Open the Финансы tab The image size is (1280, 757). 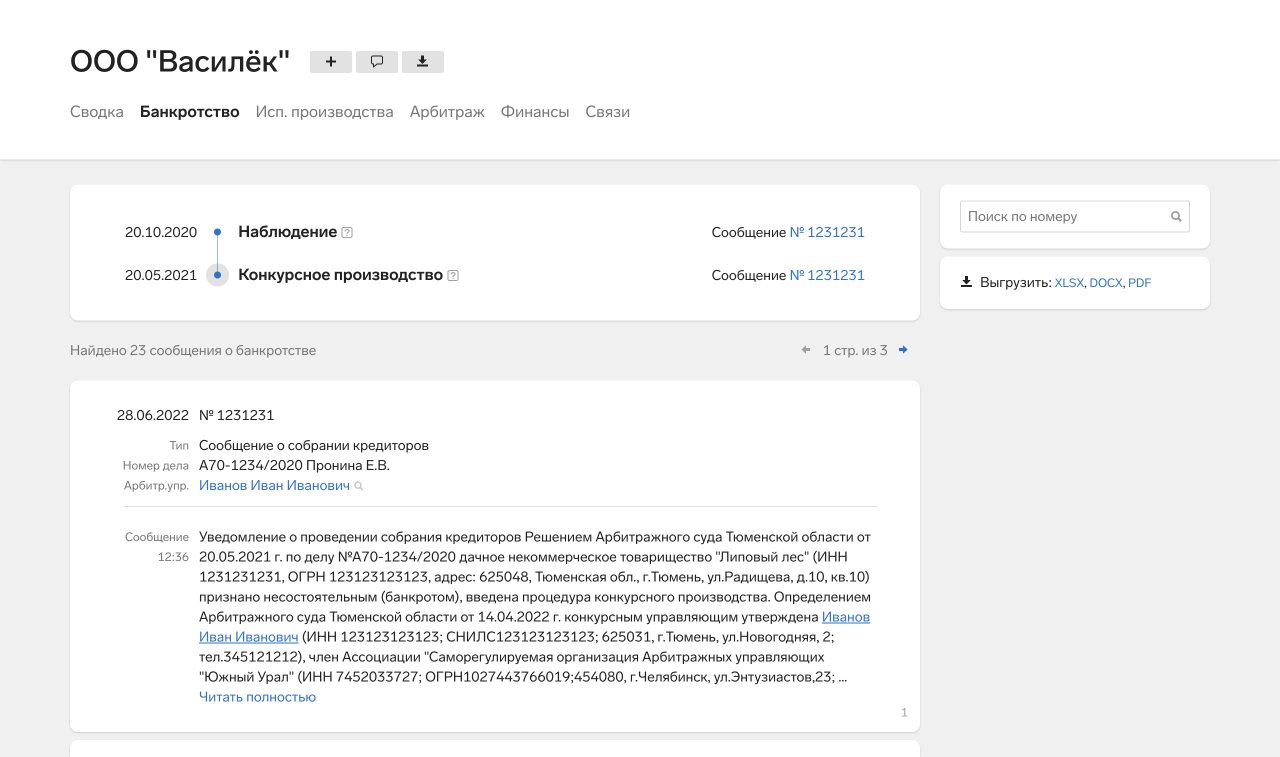click(x=535, y=112)
